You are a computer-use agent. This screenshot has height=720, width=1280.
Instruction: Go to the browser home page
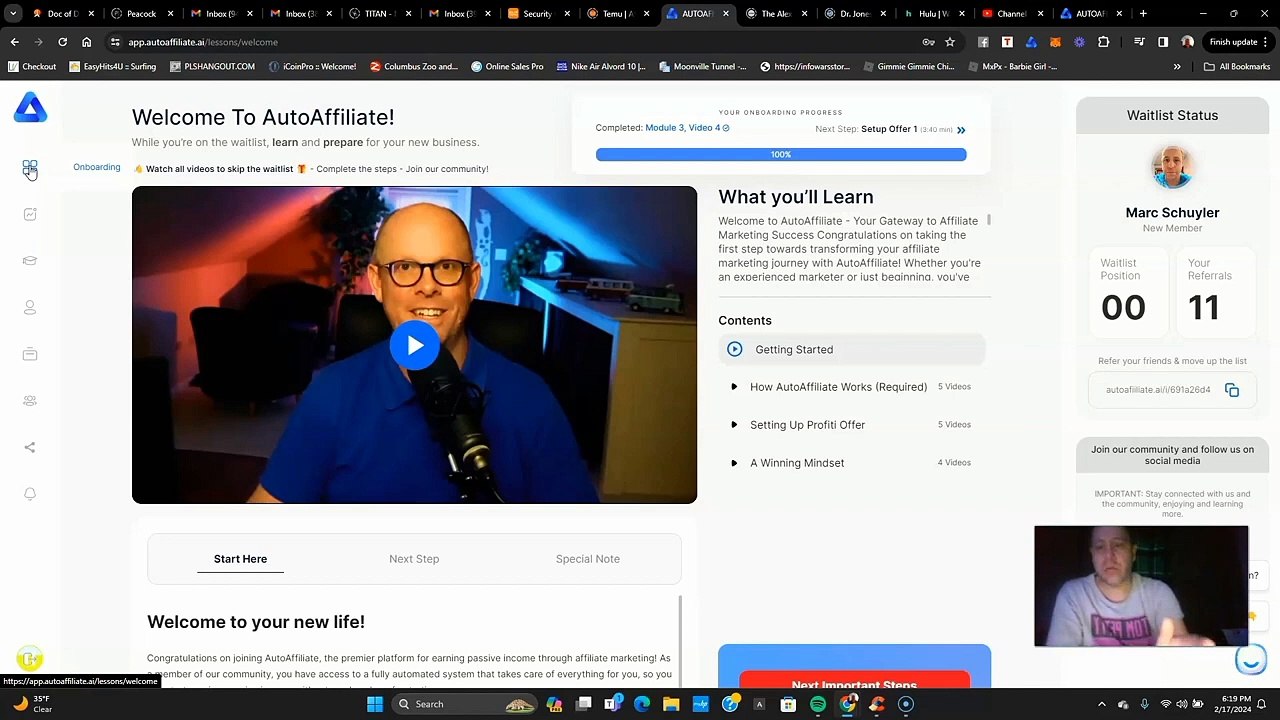pyautogui.click(x=86, y=42)
